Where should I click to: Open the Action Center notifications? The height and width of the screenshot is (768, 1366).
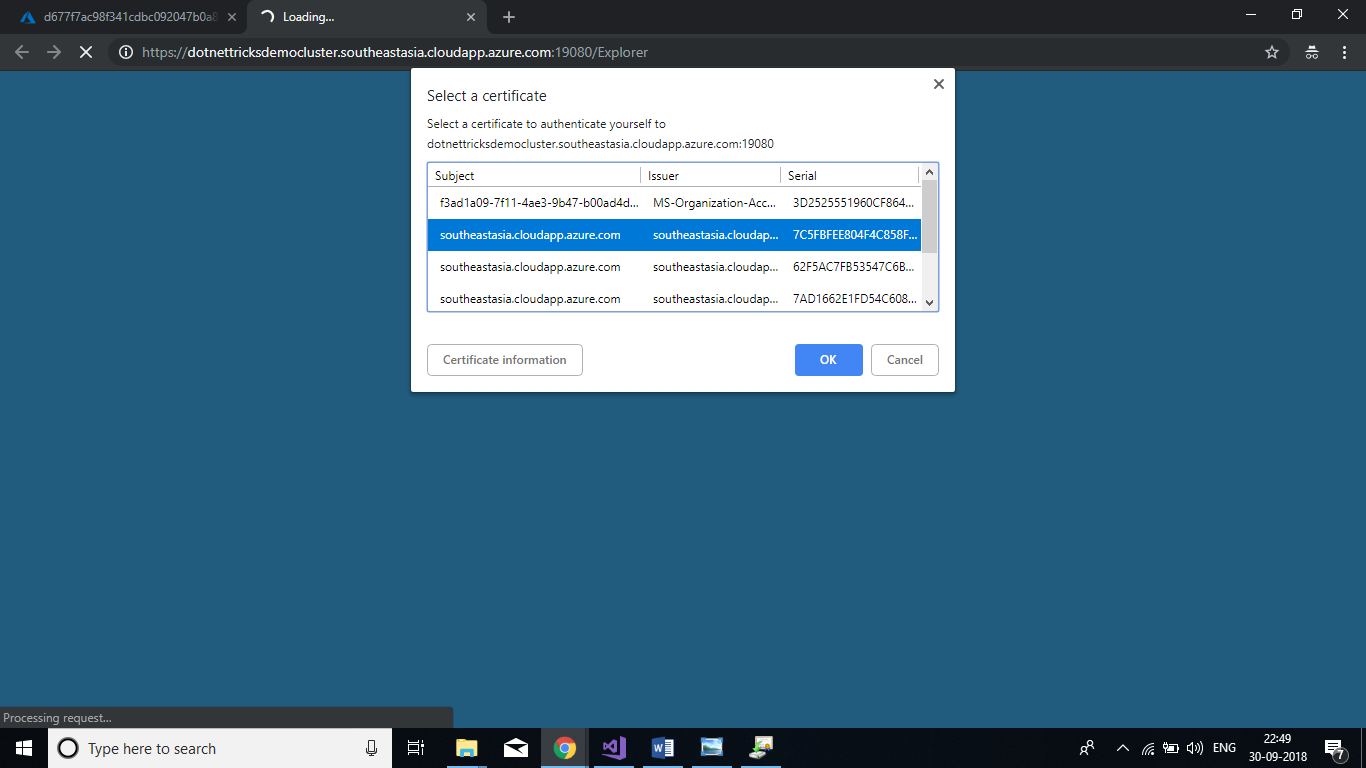1334,748
